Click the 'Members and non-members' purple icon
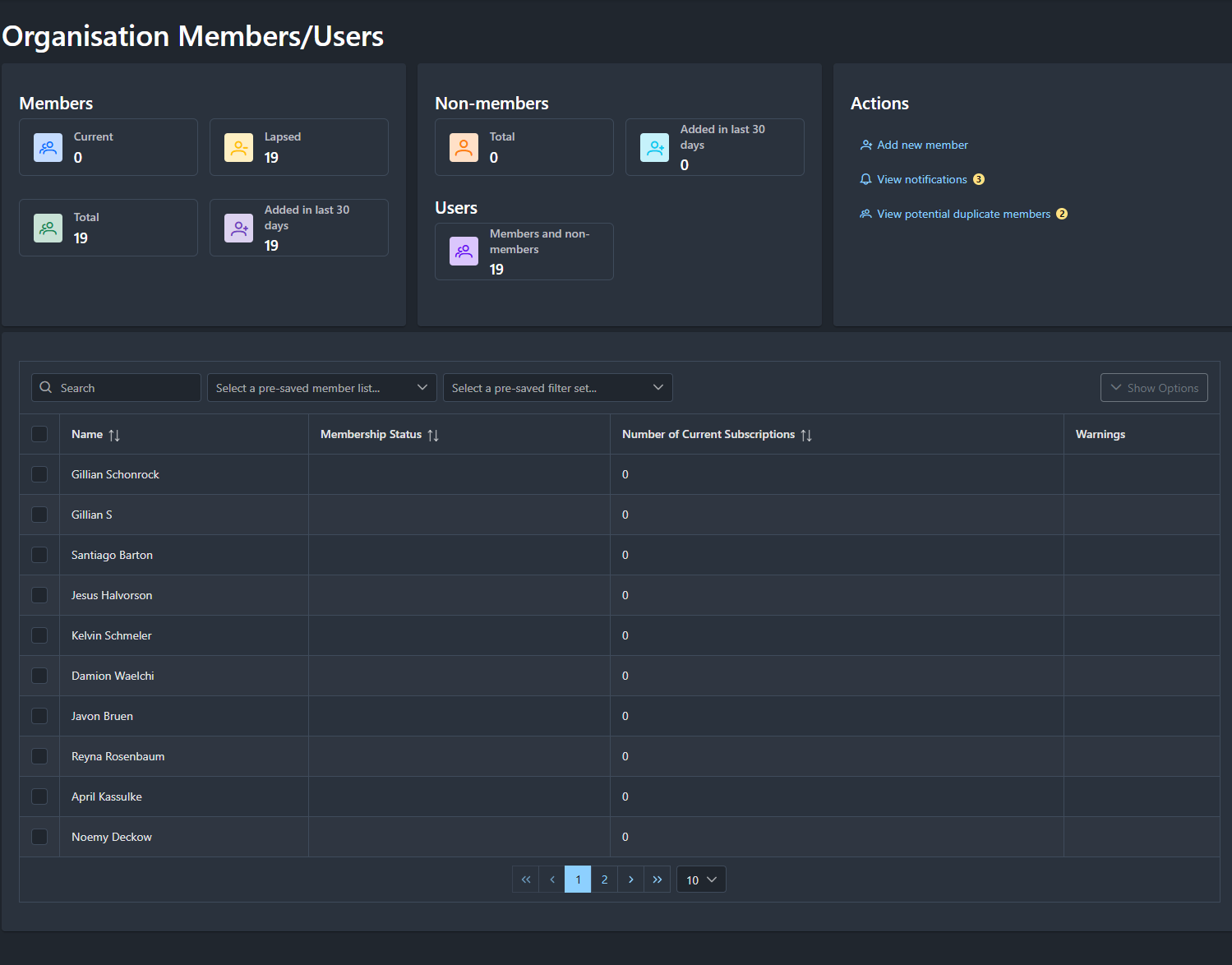Image resolution: width=1232 pixels, height=965 pixels. click(464, 252)
